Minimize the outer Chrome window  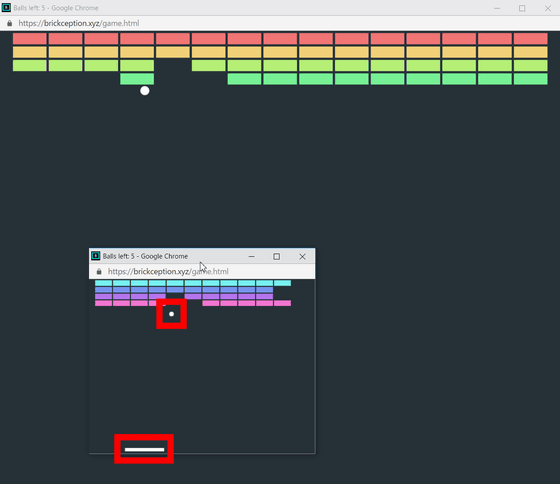(x=497, y=8)
